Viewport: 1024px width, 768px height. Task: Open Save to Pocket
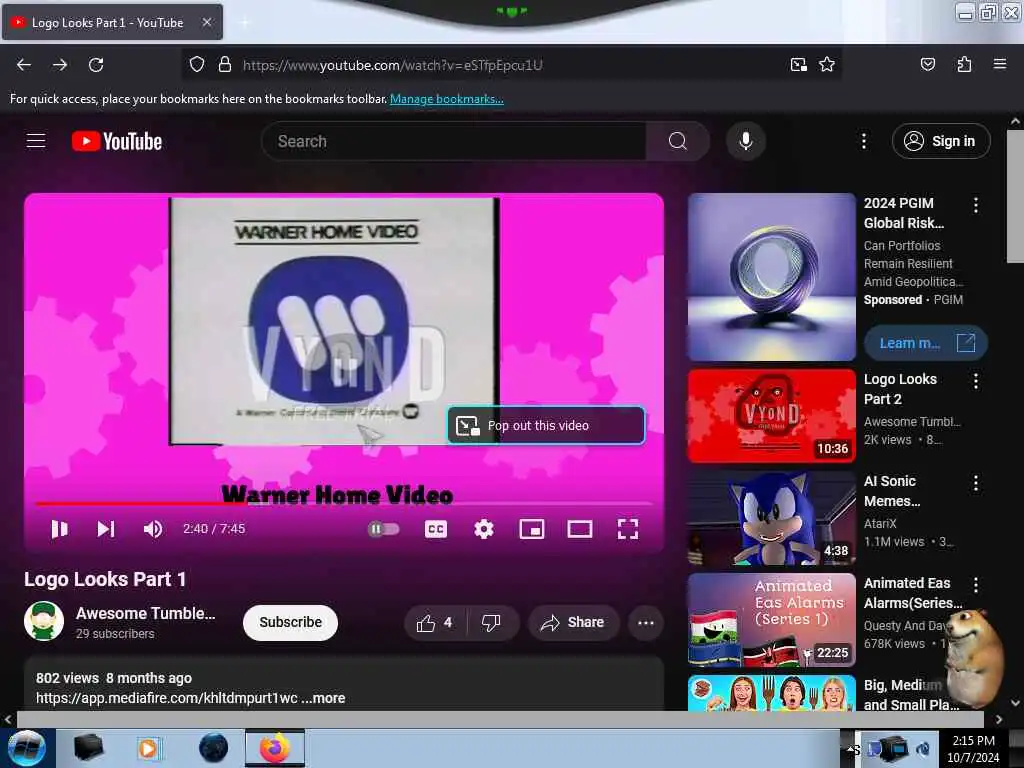point(928,65)
